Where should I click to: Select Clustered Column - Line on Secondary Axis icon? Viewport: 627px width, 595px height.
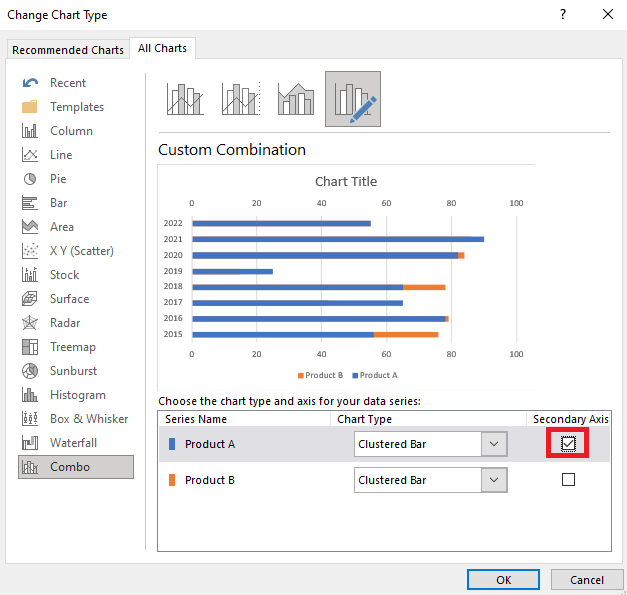click(241, 99)
